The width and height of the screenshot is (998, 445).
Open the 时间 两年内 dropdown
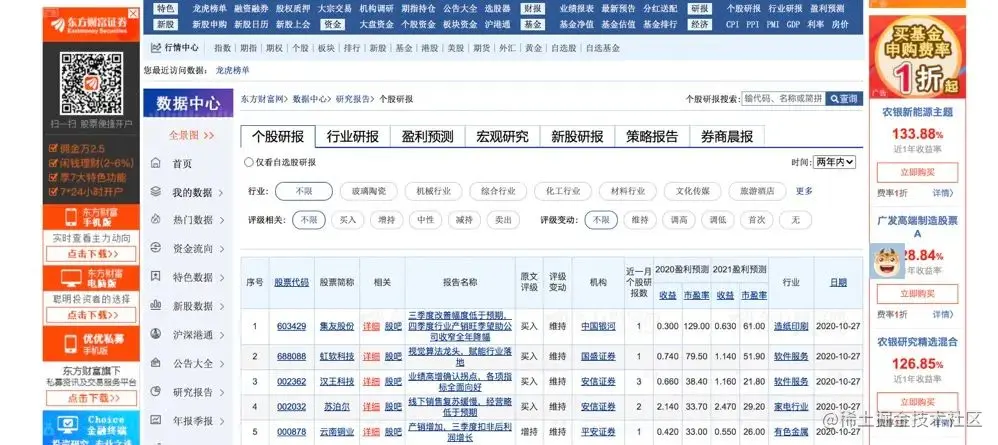point(834,162)
